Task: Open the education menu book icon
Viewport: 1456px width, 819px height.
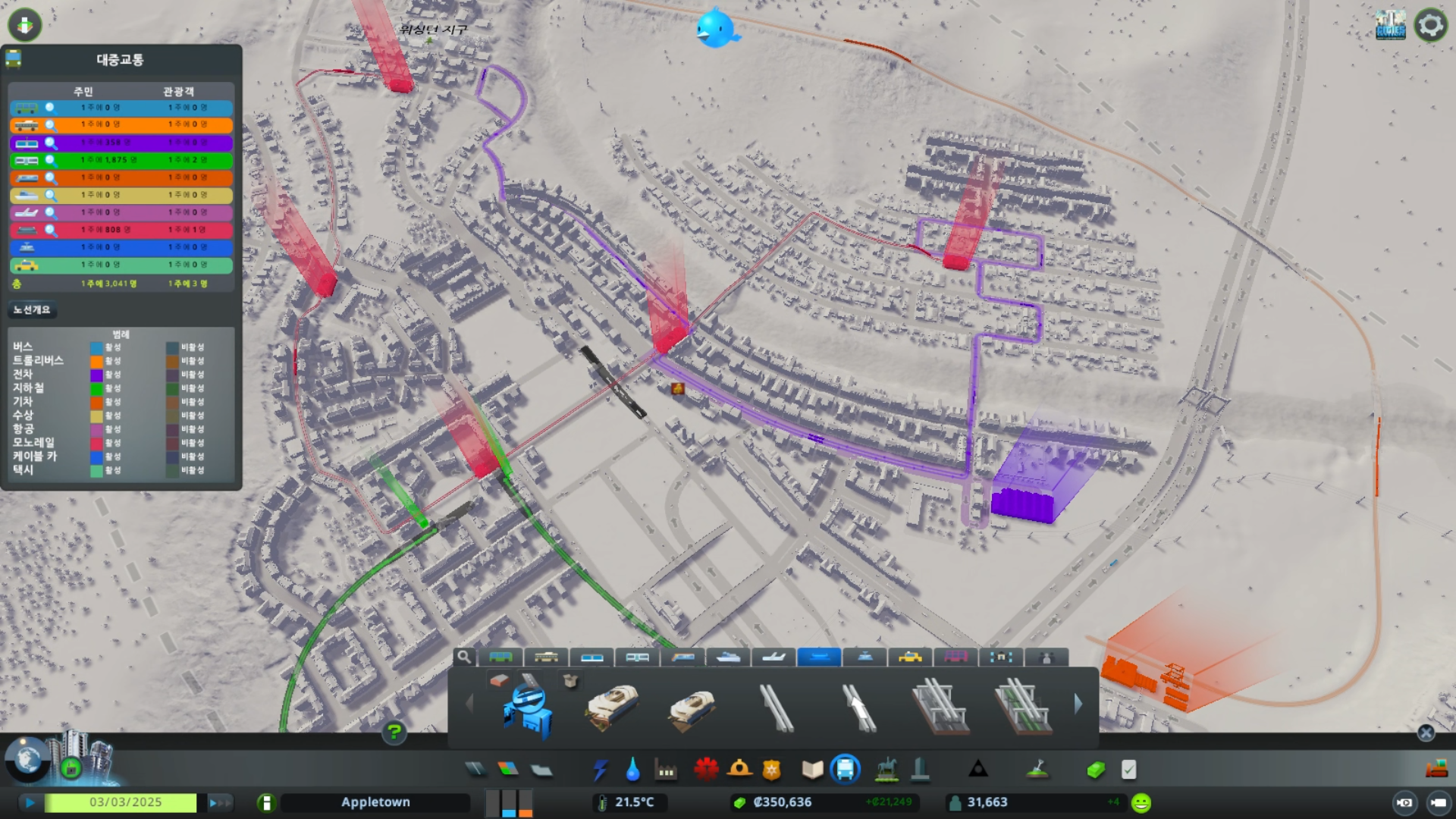Action: pos(812,770)
